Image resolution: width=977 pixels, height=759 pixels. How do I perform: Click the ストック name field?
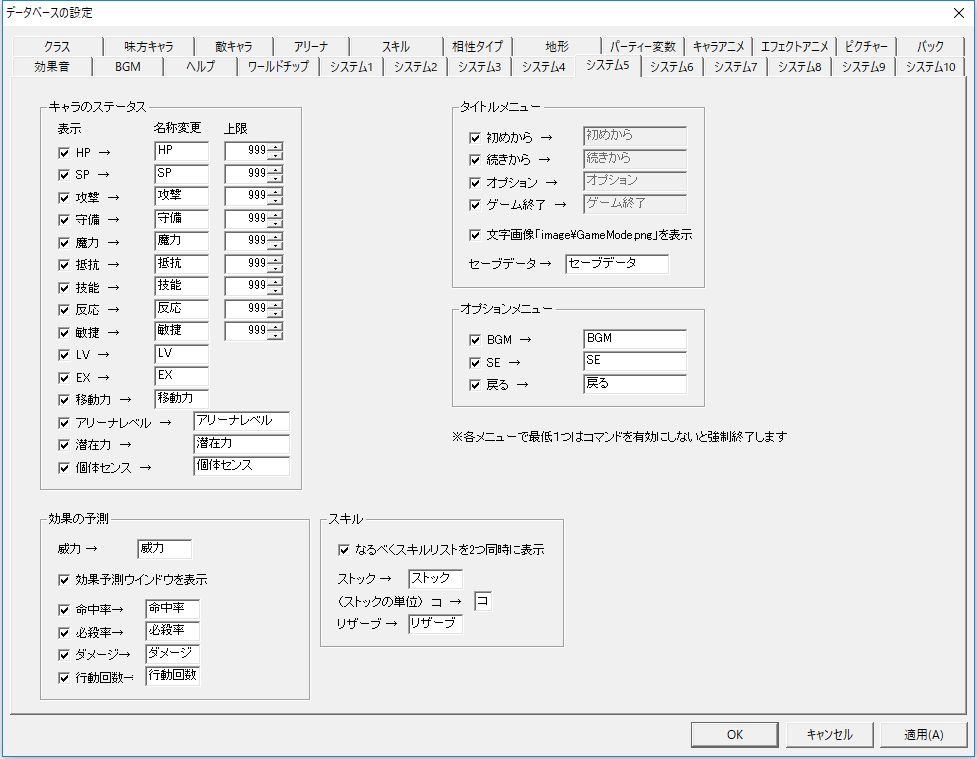pos(436,578)
